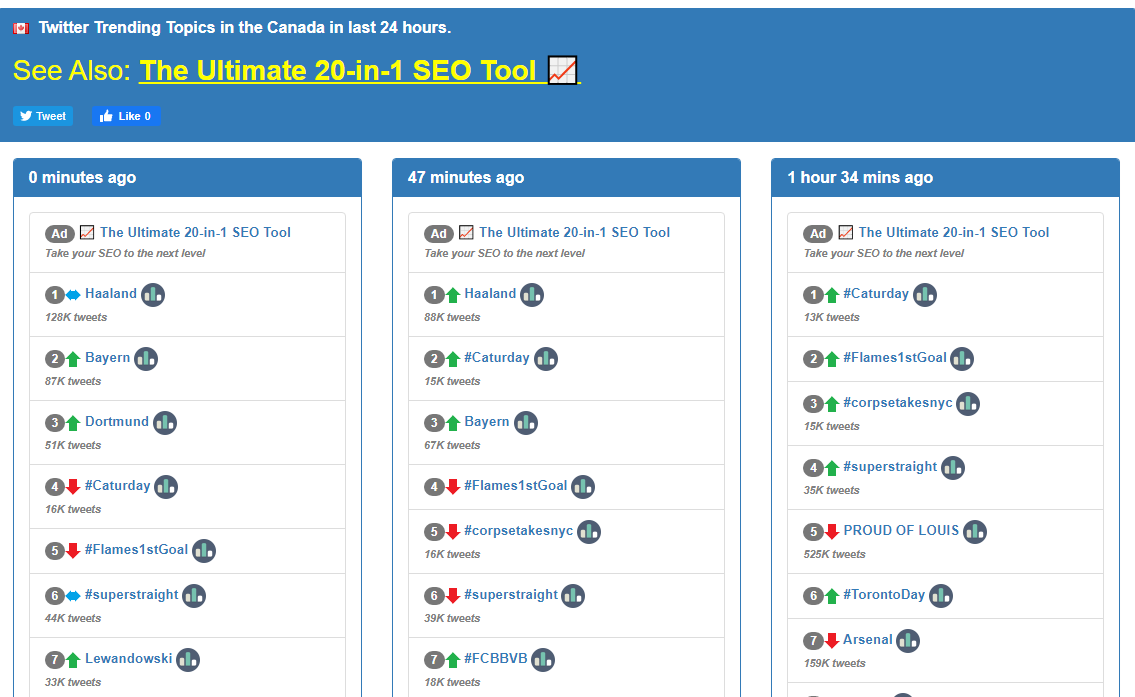Open #superstraight trend in 1 hour 34 mins column

click(890, 466)
